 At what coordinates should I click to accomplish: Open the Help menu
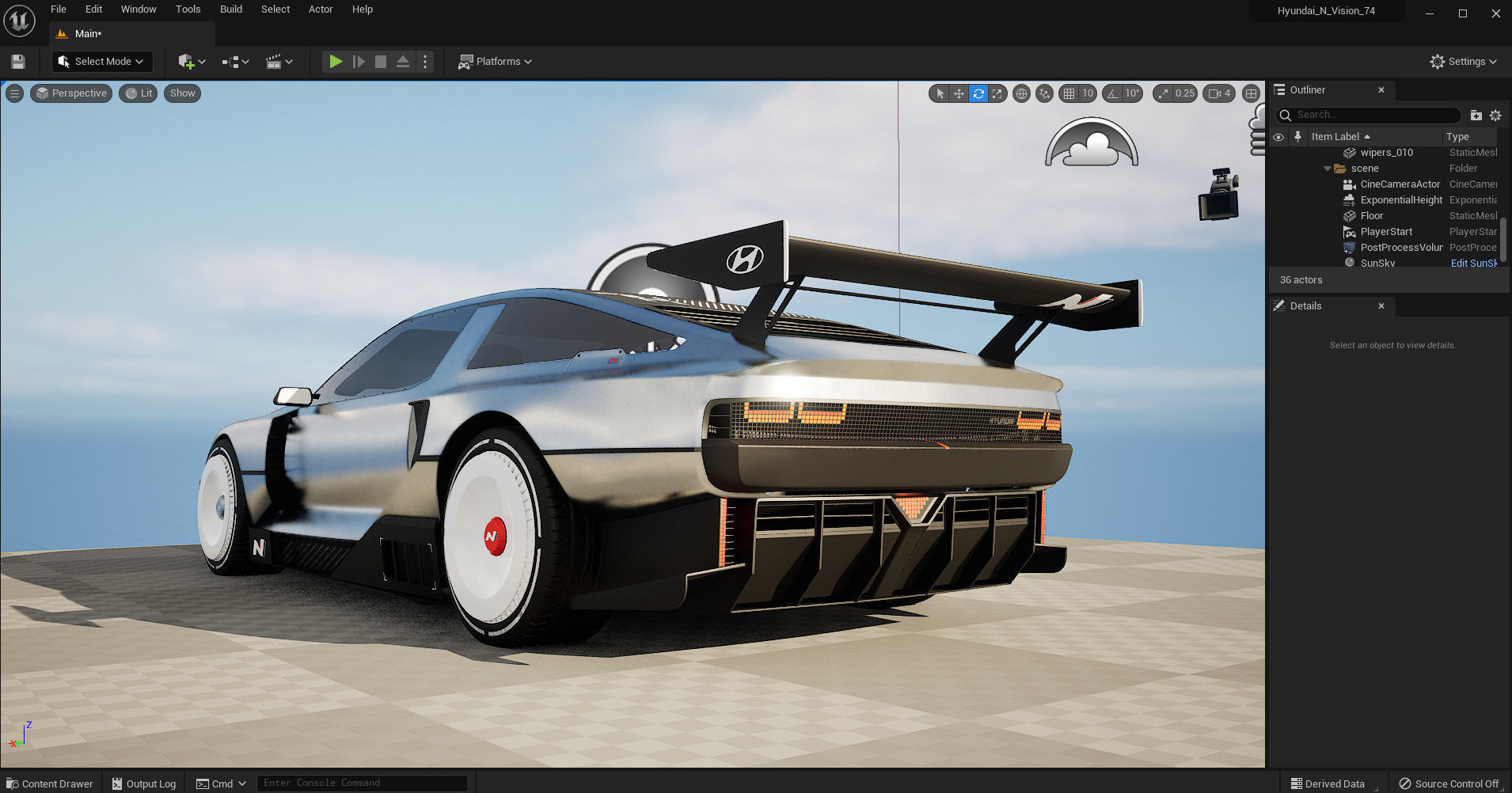pyautogui.click(x=363, y=9)
